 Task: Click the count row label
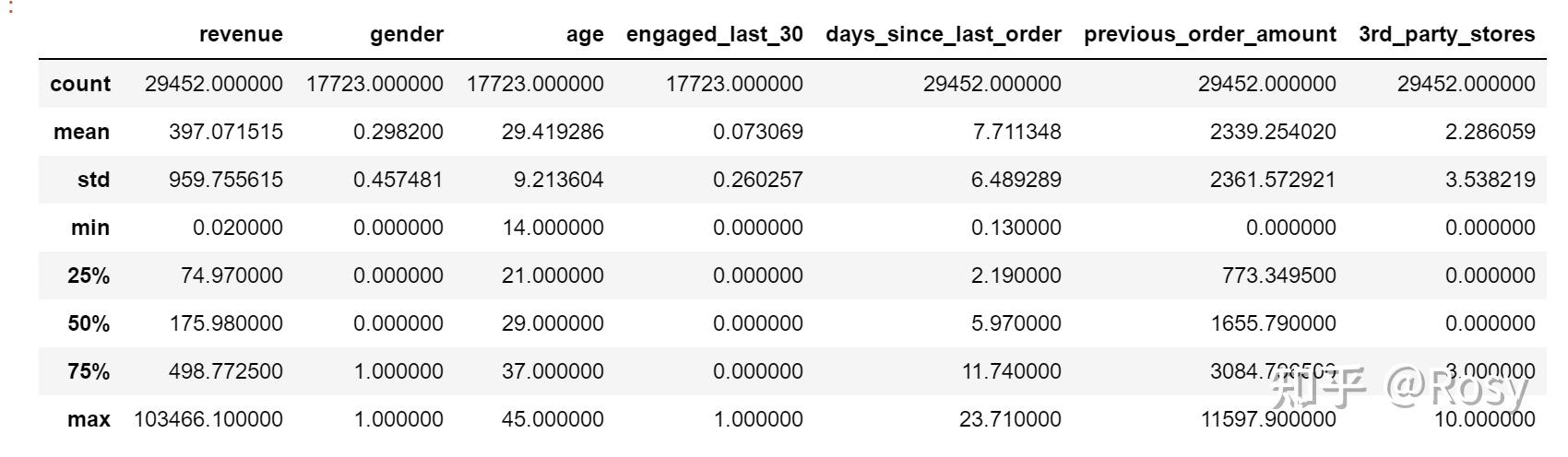click(x=80, y=84)
